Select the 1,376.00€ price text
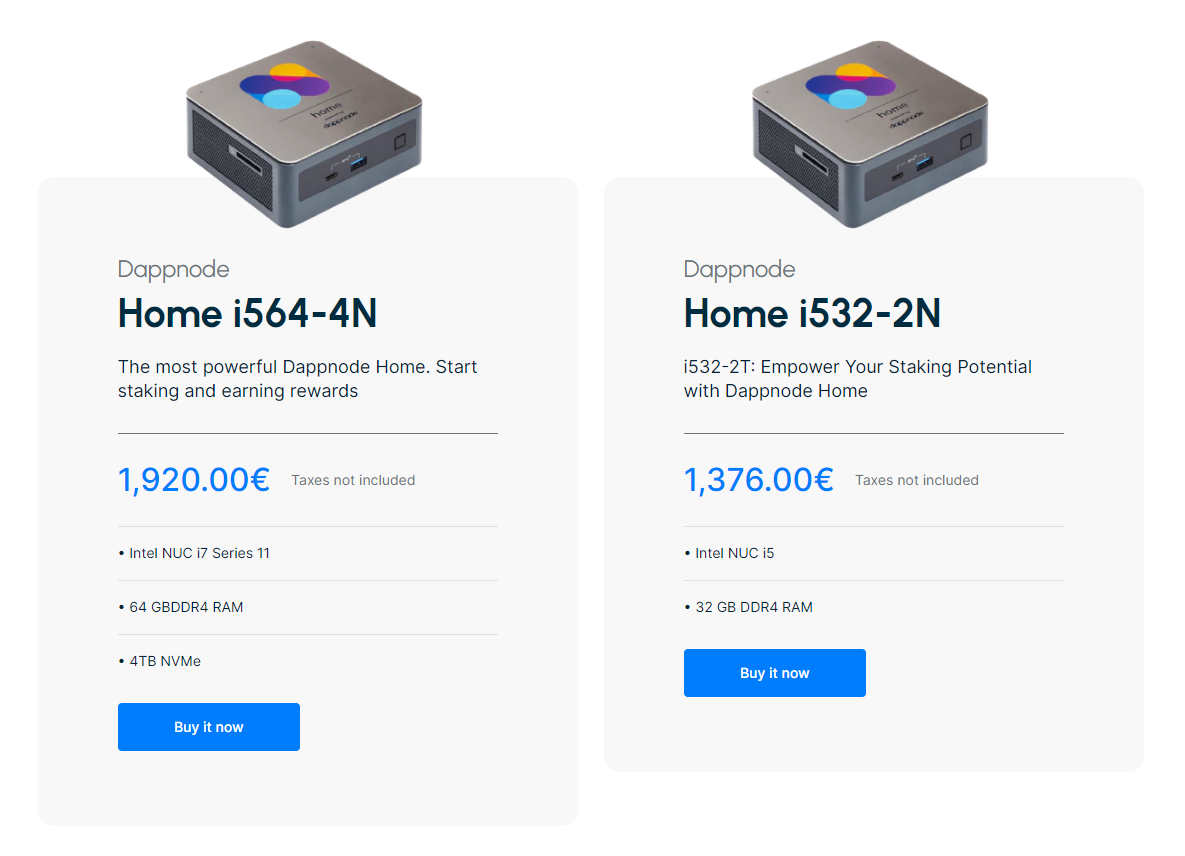Screen dimensions: 1185x856 point(759,480)
